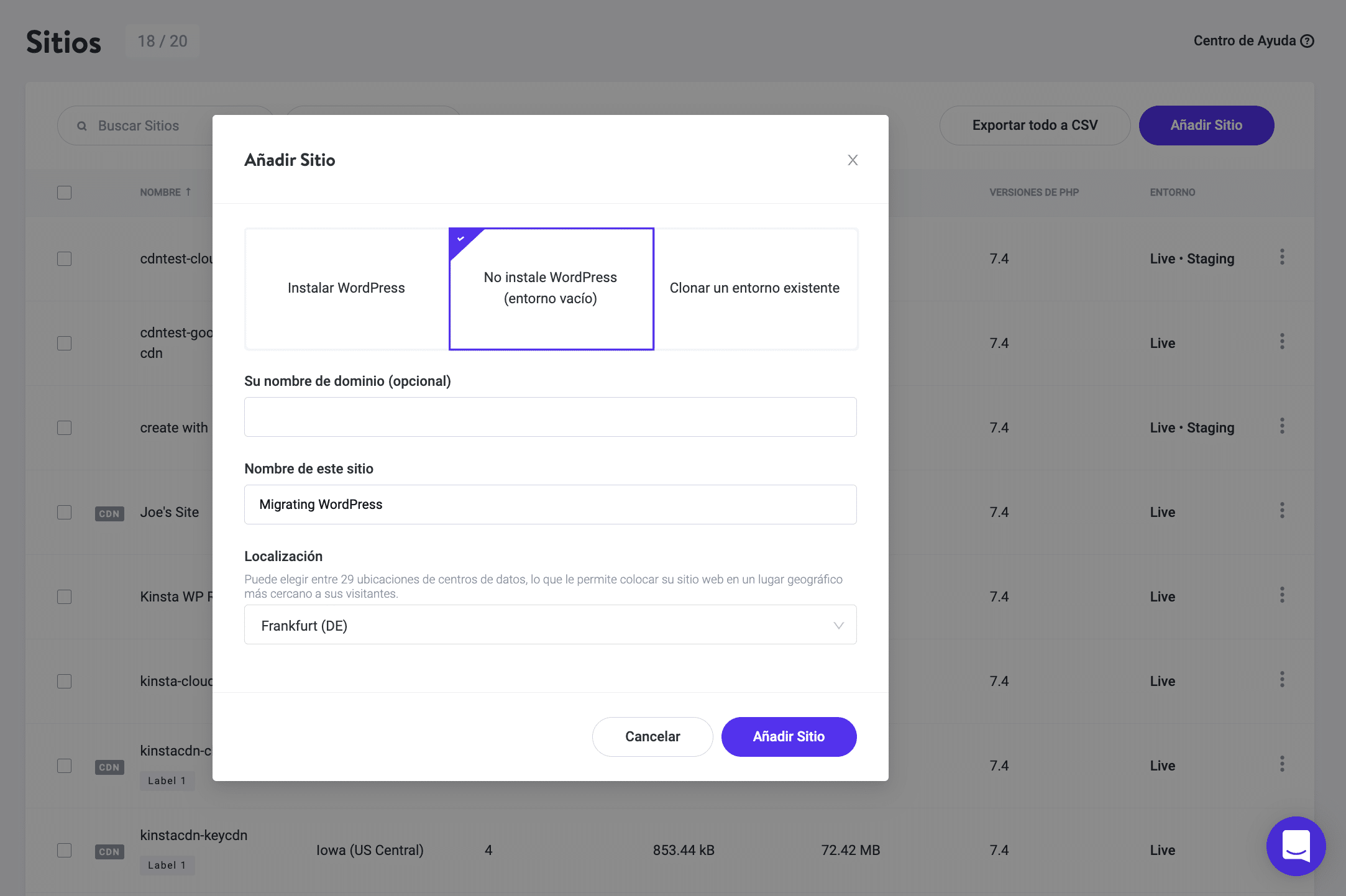Select the Instalar WordPress option
Screen dimensions: 1346x896
346,288
